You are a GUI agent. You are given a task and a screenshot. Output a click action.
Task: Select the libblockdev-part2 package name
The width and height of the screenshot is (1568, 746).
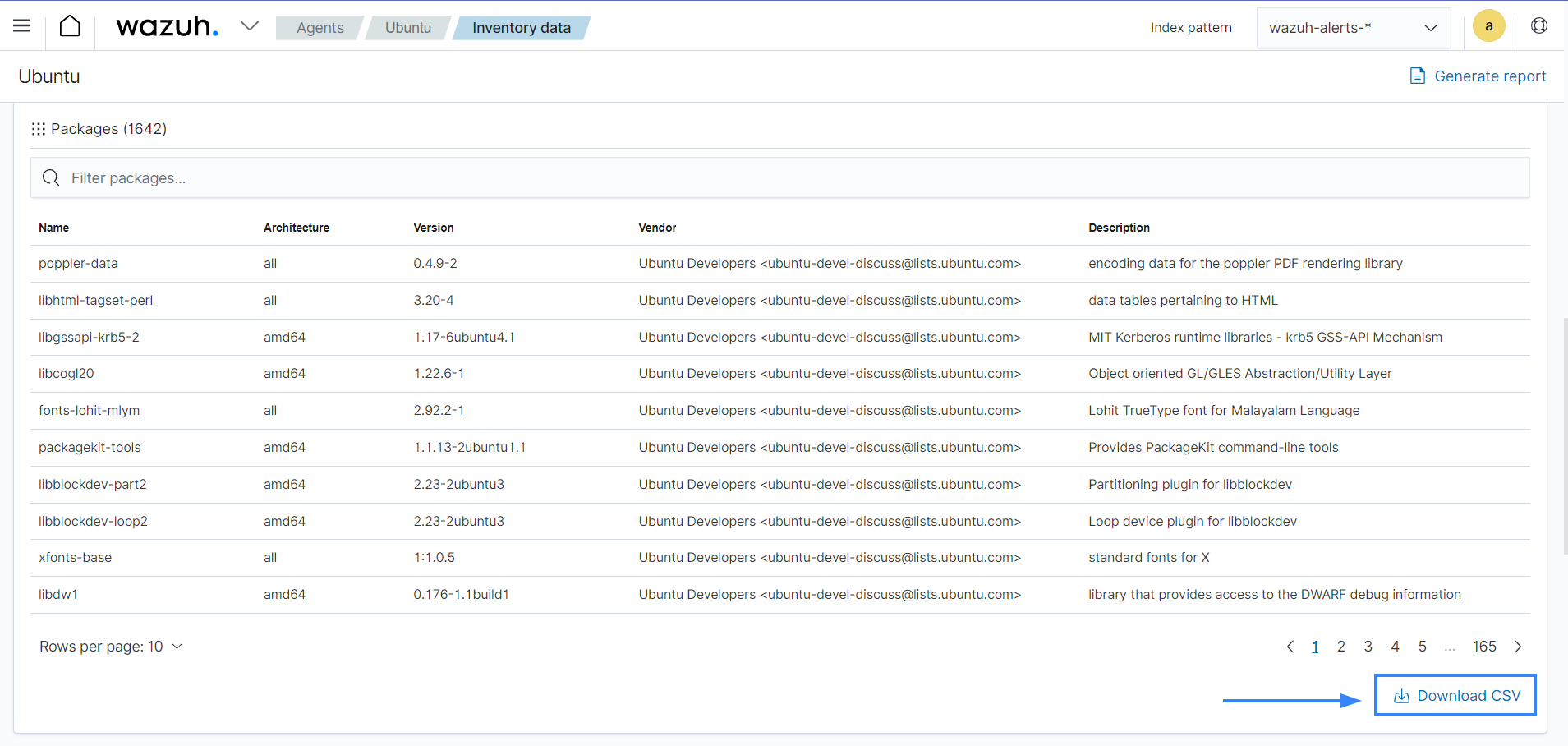(93, 485)
